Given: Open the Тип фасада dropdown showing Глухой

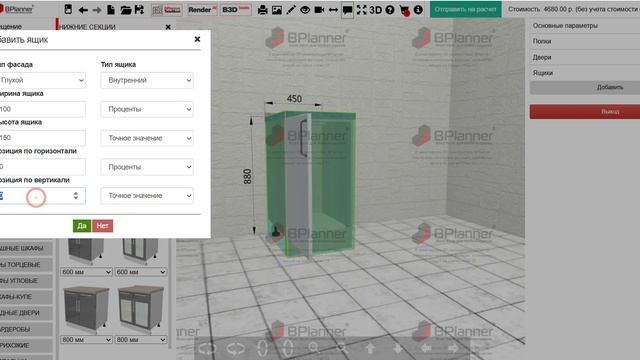Looking at the screenshot, I should pyautogui.click(x=42, y=80).
